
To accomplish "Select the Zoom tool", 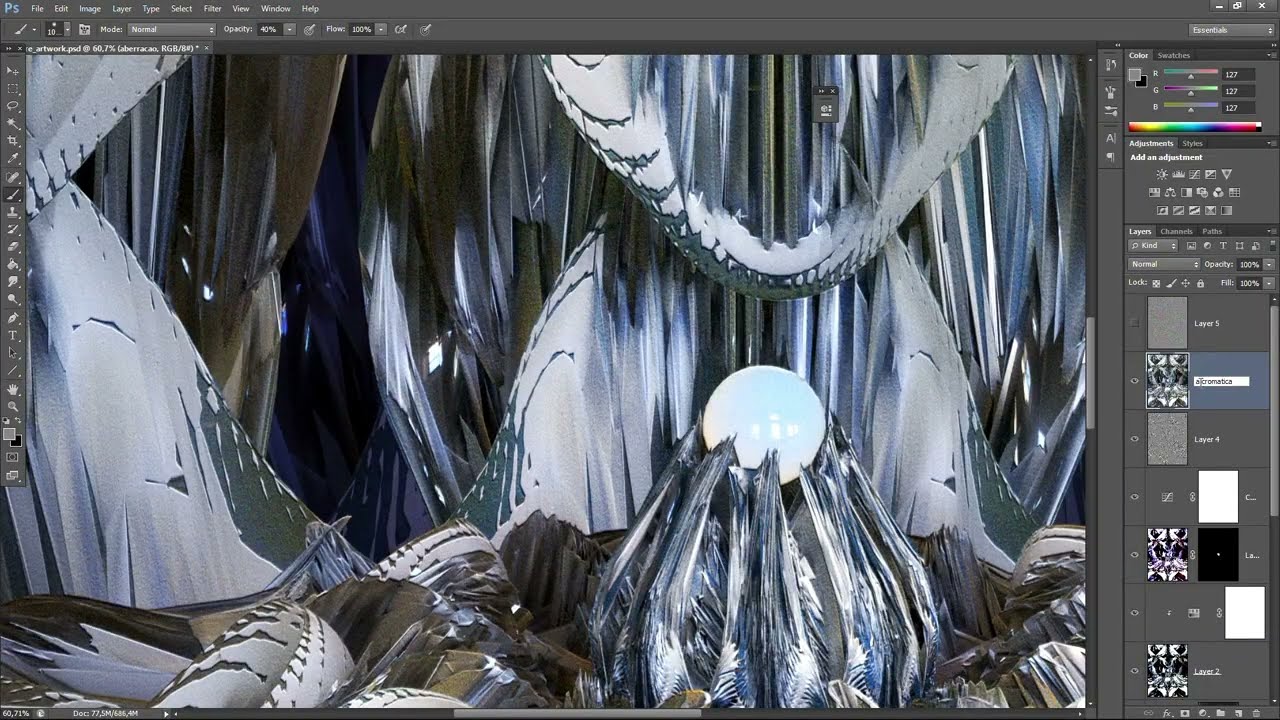I will [13, 407].
